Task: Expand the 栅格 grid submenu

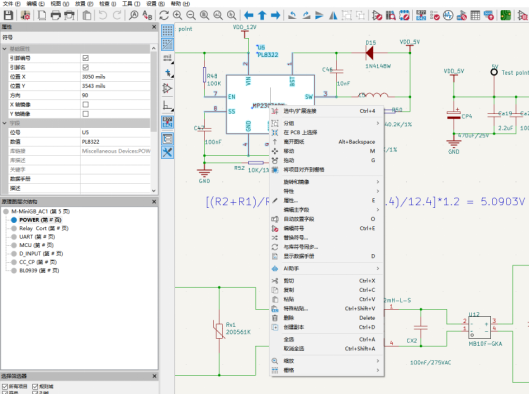Action: pyautogui.click(x=378, y=370)
